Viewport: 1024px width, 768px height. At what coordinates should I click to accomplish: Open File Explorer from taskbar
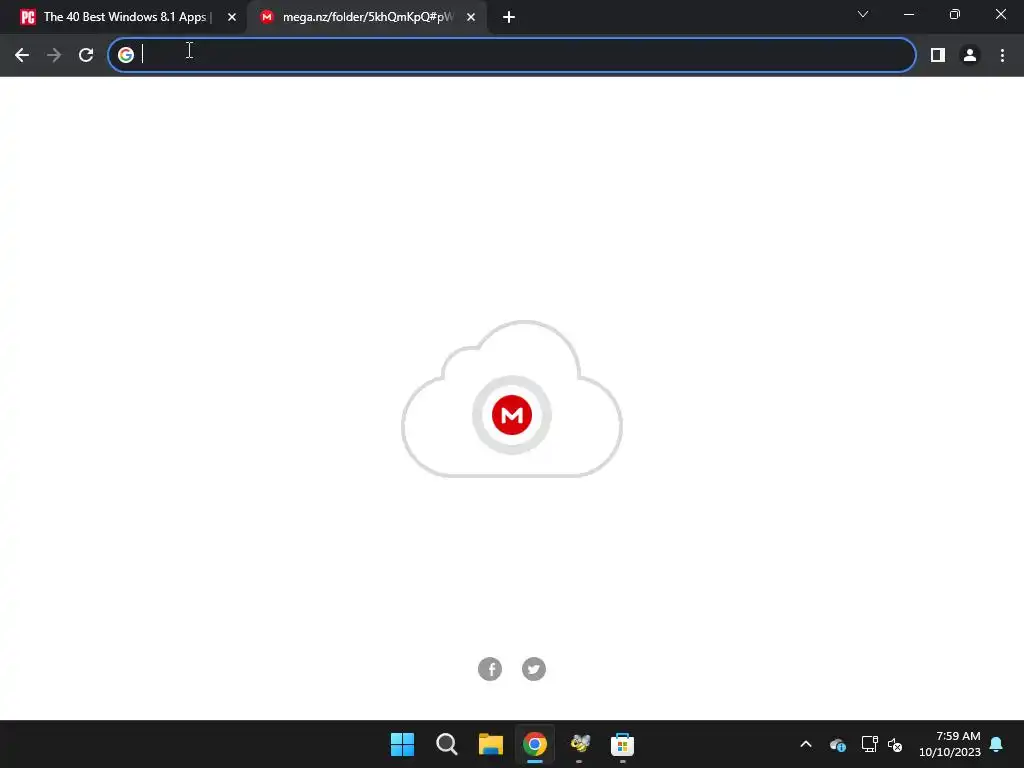pyautogui.click(x=490, y=744)
